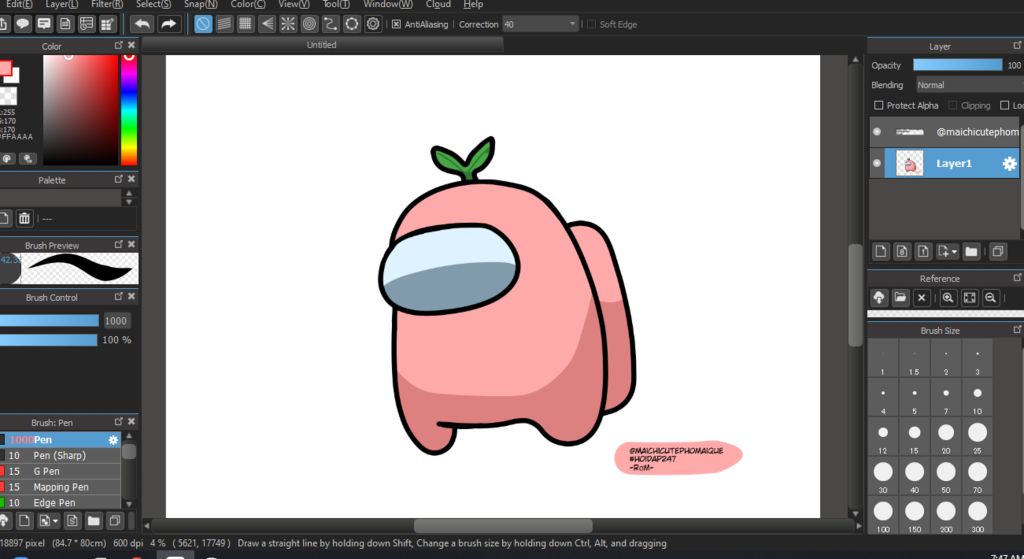The height and width of the screenshot is (559, 1024).
Task: Open the Snap menu
Action: point(200,5)
